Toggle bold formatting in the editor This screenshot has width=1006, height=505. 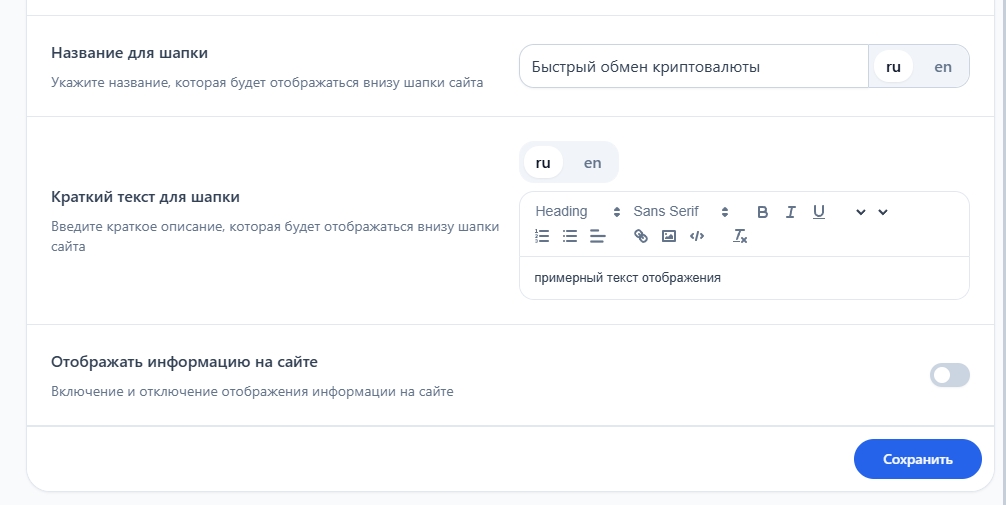[x=762, y=212]
